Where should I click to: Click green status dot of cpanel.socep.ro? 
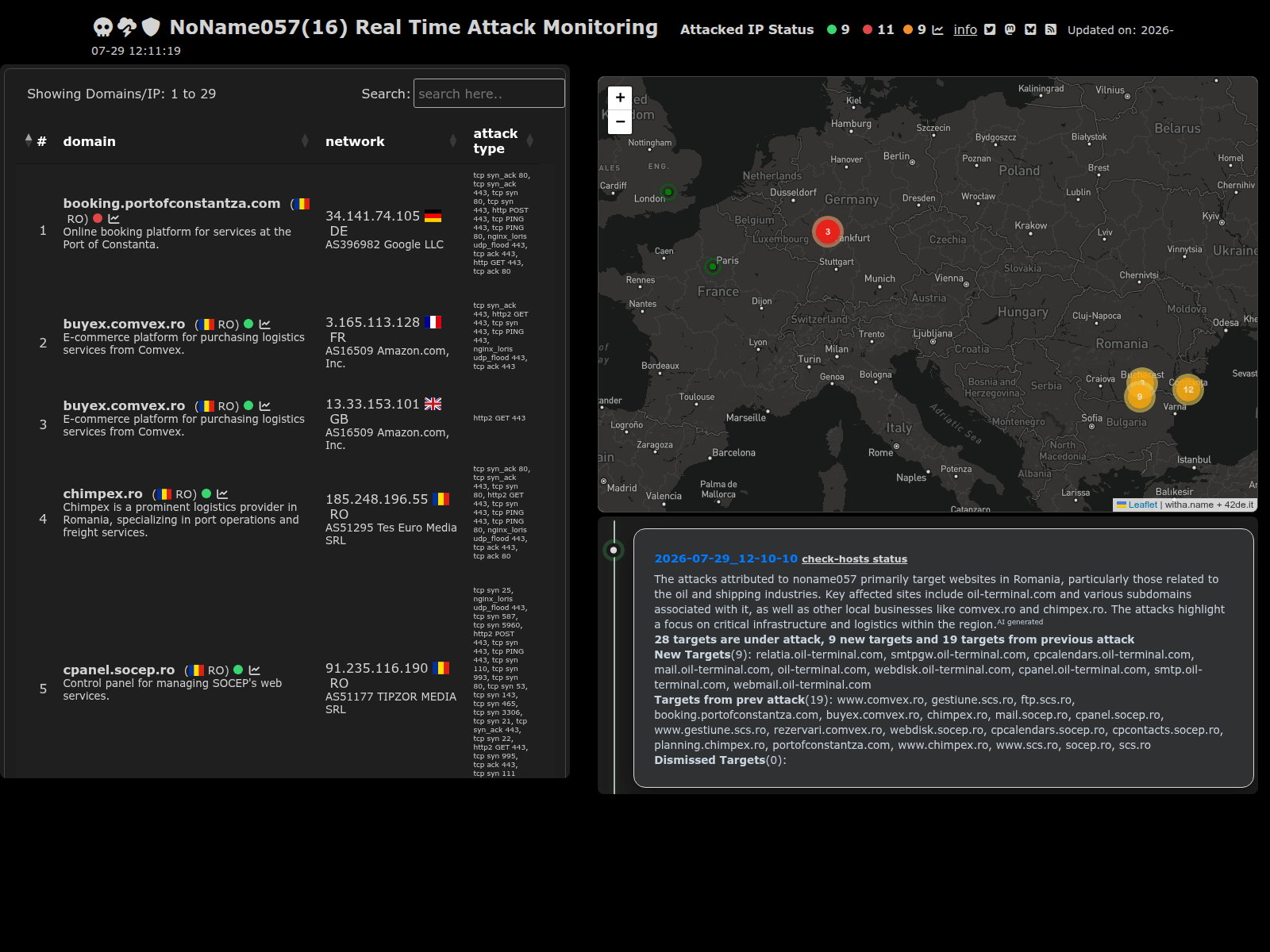click(x=238, y=670)
